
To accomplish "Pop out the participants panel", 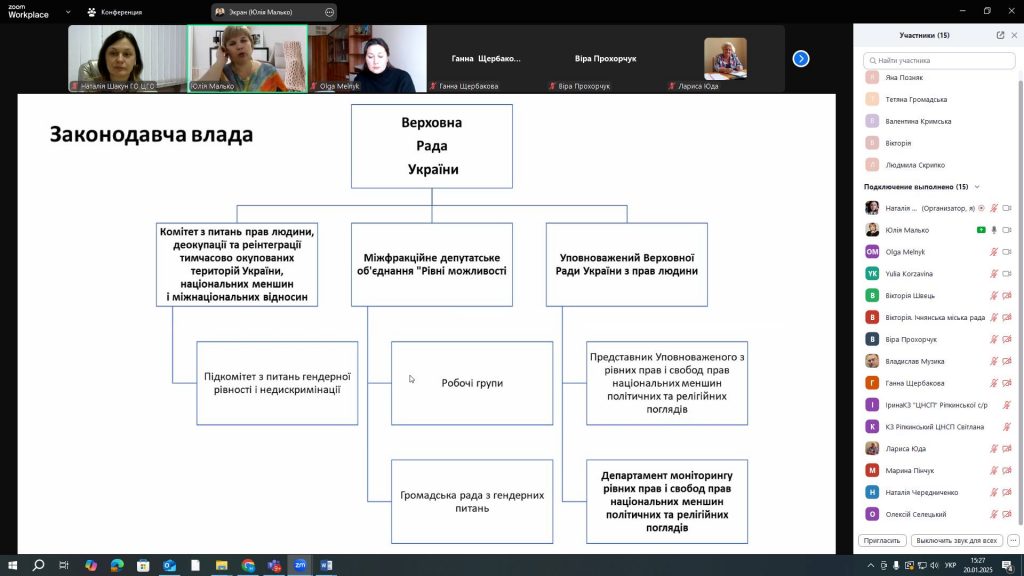I will 1000,35.
